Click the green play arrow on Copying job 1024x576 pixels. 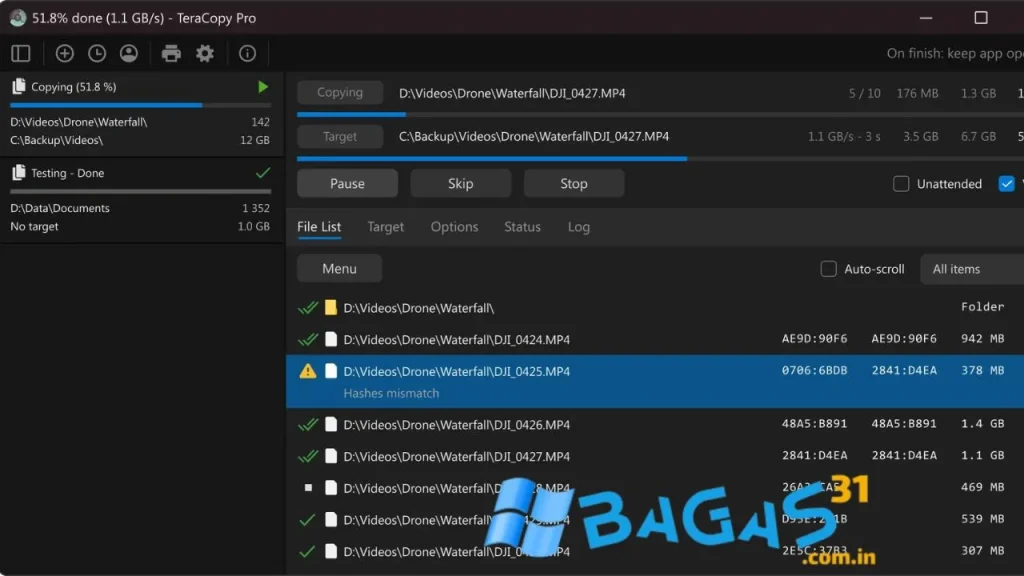coord(263,87)
